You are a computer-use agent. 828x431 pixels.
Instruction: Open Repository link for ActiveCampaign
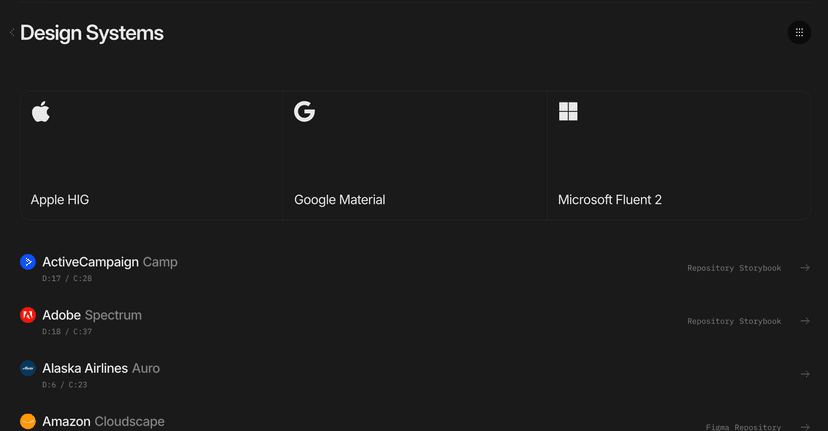coord(710,268)
